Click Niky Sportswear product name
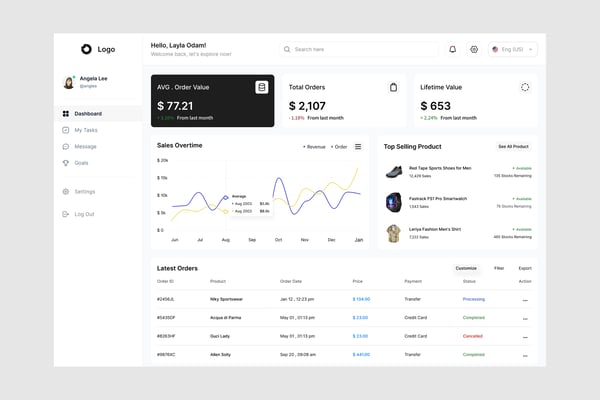Image resolution: width=600 pixels, height=400 pixels. click(x=227, y=299)
